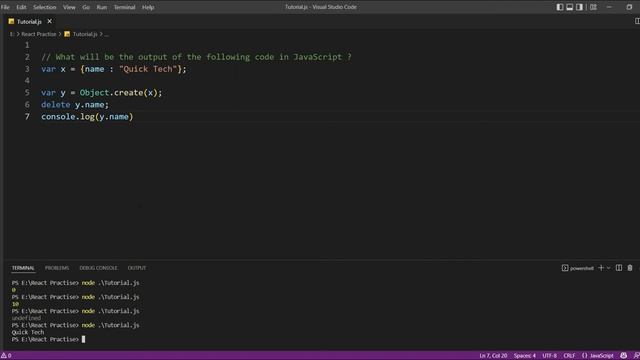Viewport: 640px width, 360px height.
Task: Click the JS file icon in breadcrumb
Action: pyautogui.click(x=67, y=34)
